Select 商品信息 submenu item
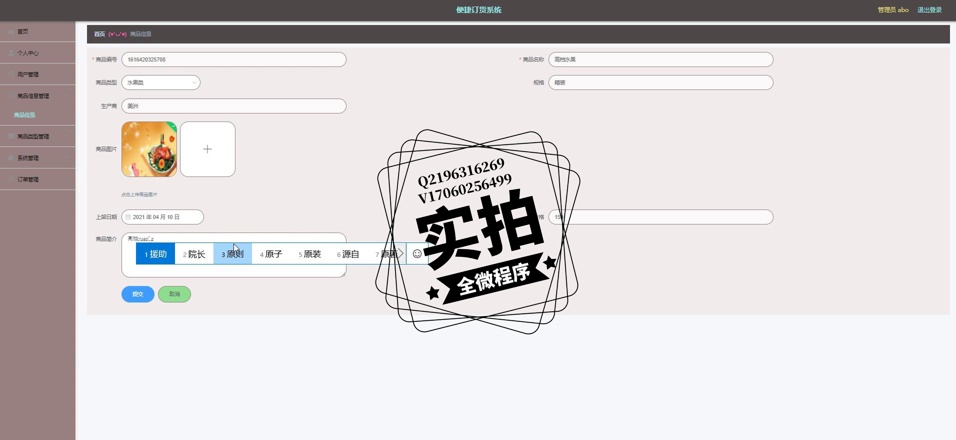Image resolution: width=956 pixels, height=440 pixels. (x=25, y=115)
